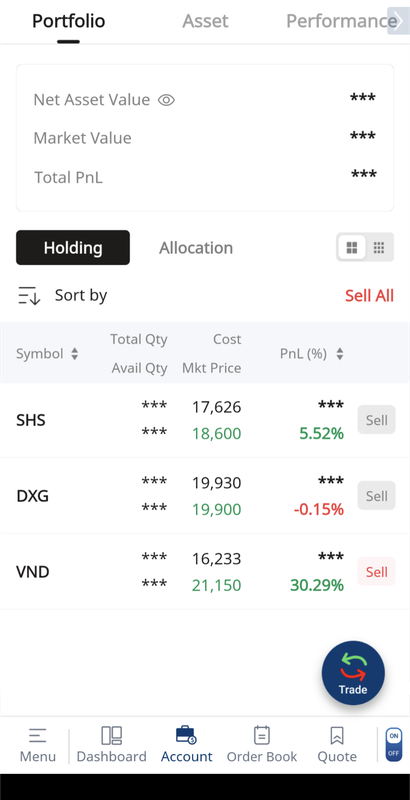Tap the floating Trade button
Image resolution: width=410 pixels, height=800 pixels.
pos(353,673)
